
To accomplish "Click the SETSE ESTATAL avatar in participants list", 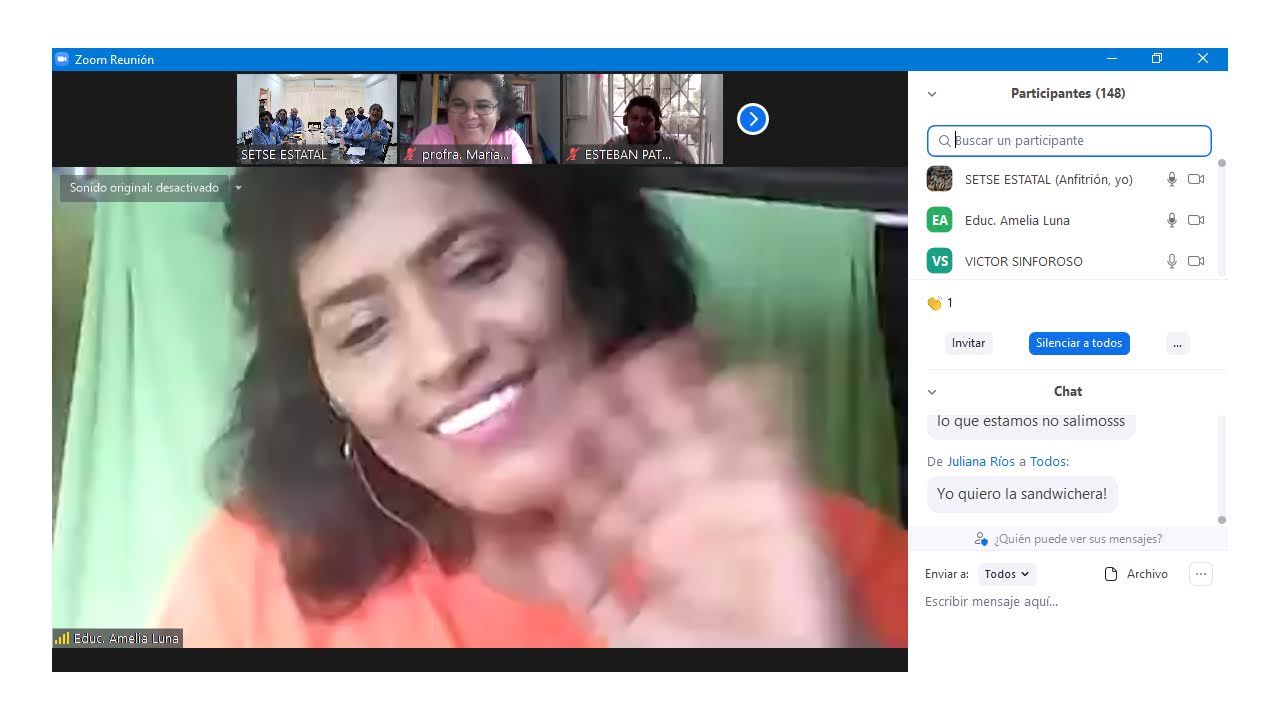I will [940, 179].
